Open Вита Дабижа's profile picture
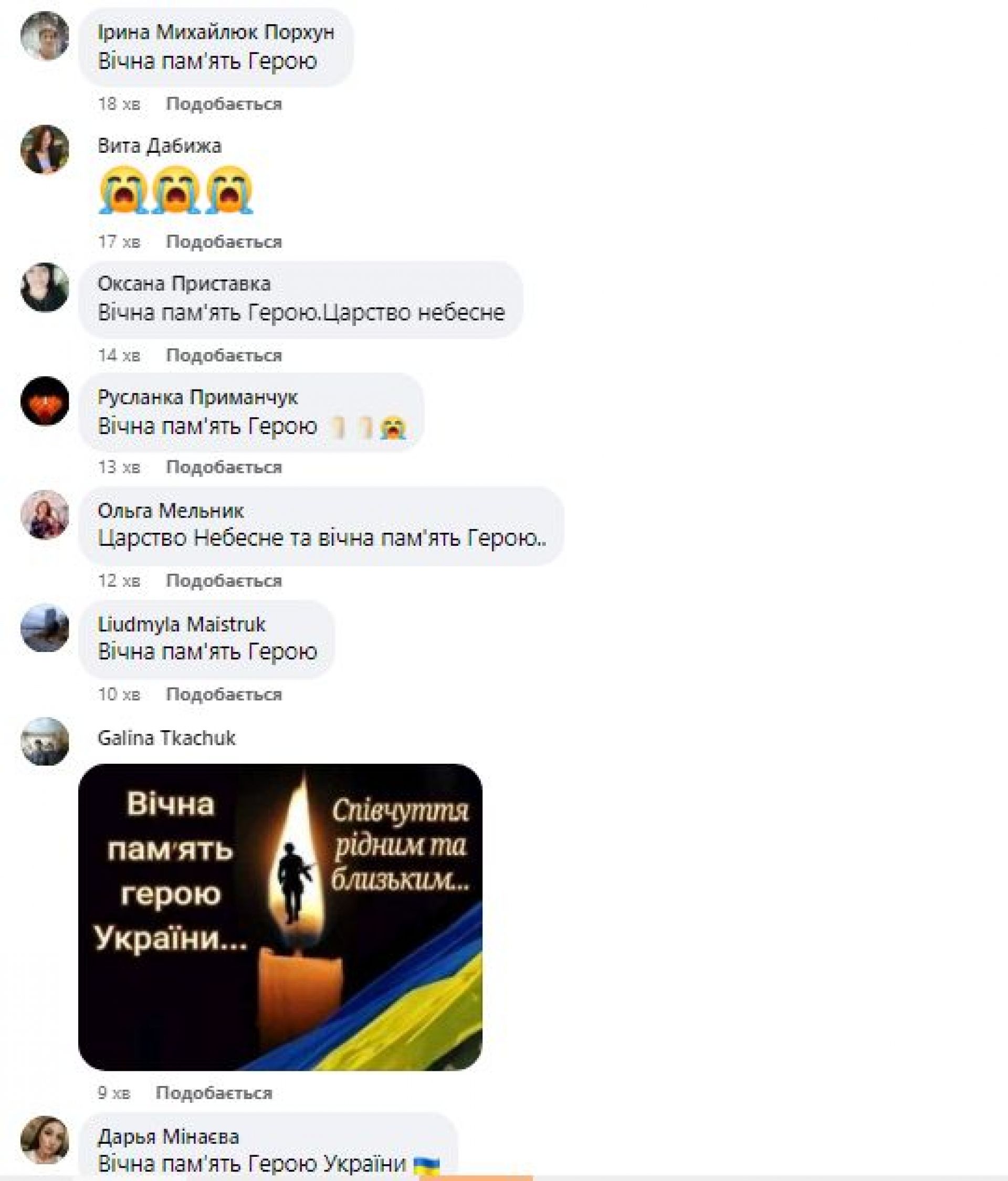Screen dimensions: 1008x1181 click(45, 149)
